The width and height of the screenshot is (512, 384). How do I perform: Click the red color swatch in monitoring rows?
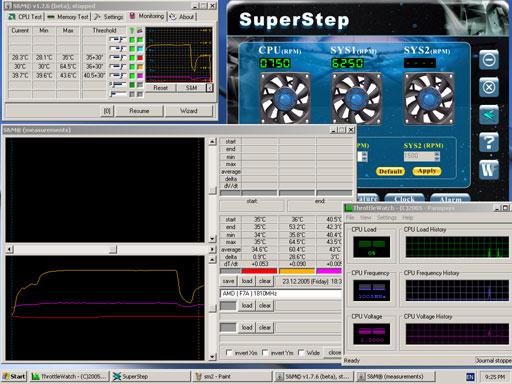point(140,58)
